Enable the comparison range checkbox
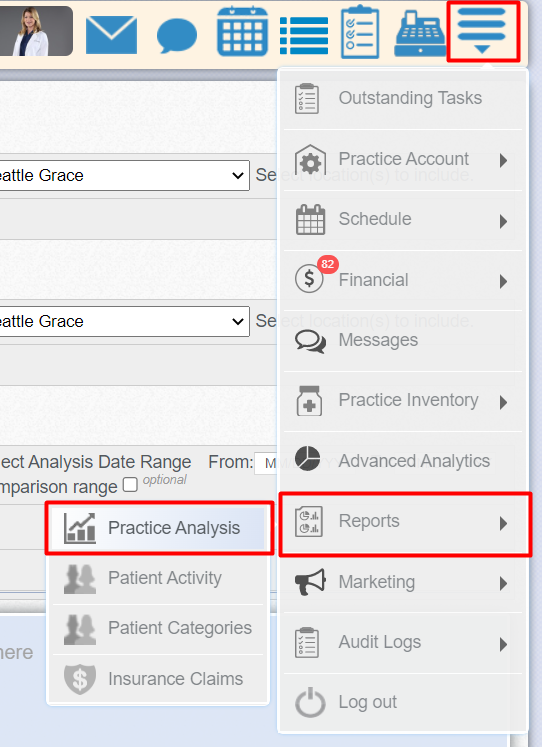The height and width of the screenshot is (747, 542). (130, 485)
